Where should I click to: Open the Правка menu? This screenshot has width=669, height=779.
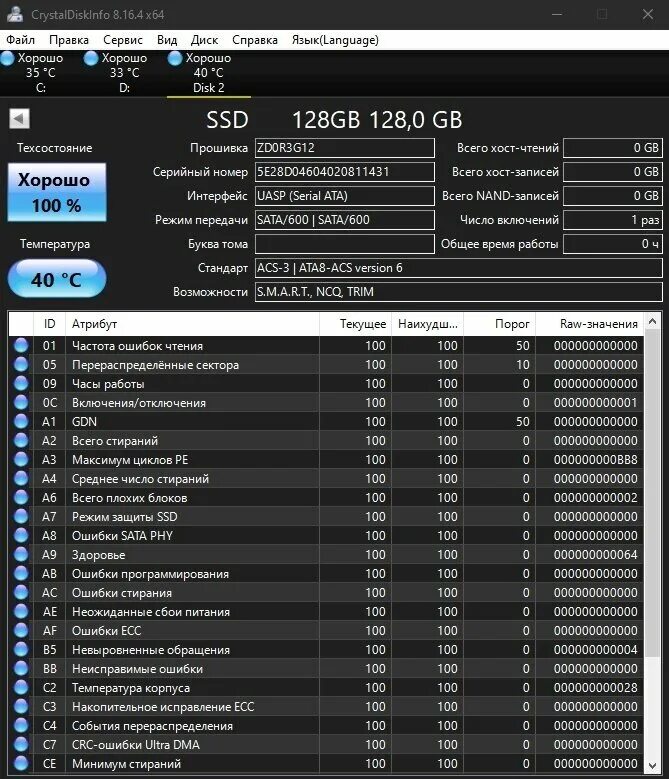[69, 40]
